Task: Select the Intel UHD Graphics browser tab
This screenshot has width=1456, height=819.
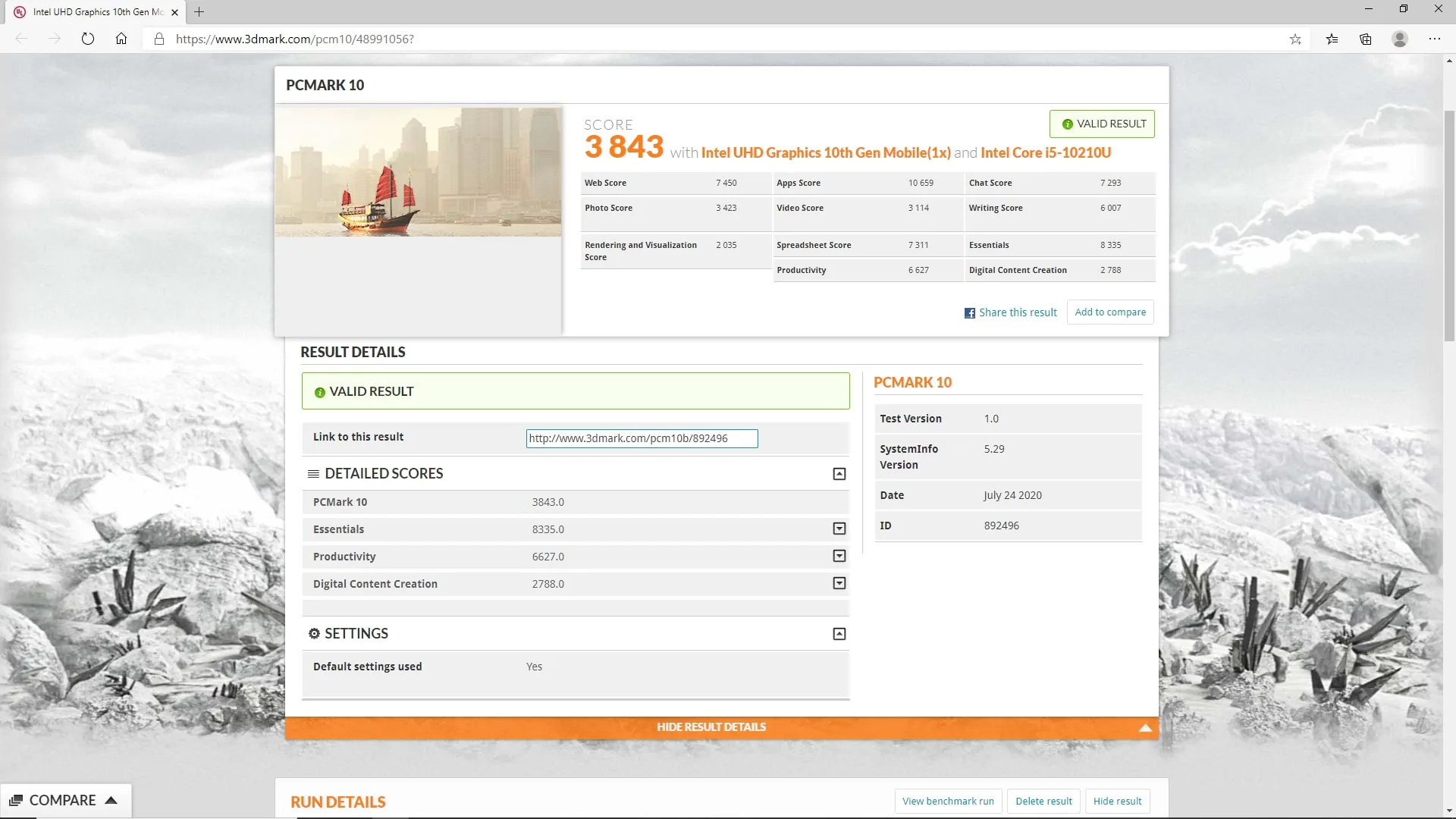Action: click(94, 12)
